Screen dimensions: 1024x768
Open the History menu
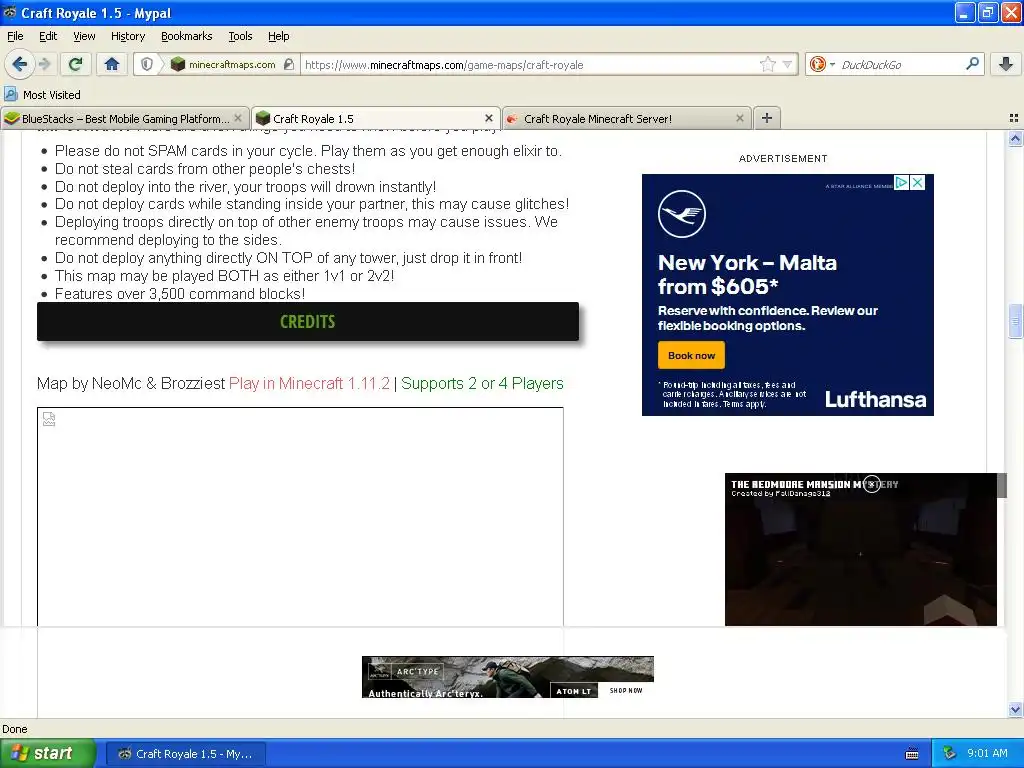pyautogui.click(x=127, y=36)
